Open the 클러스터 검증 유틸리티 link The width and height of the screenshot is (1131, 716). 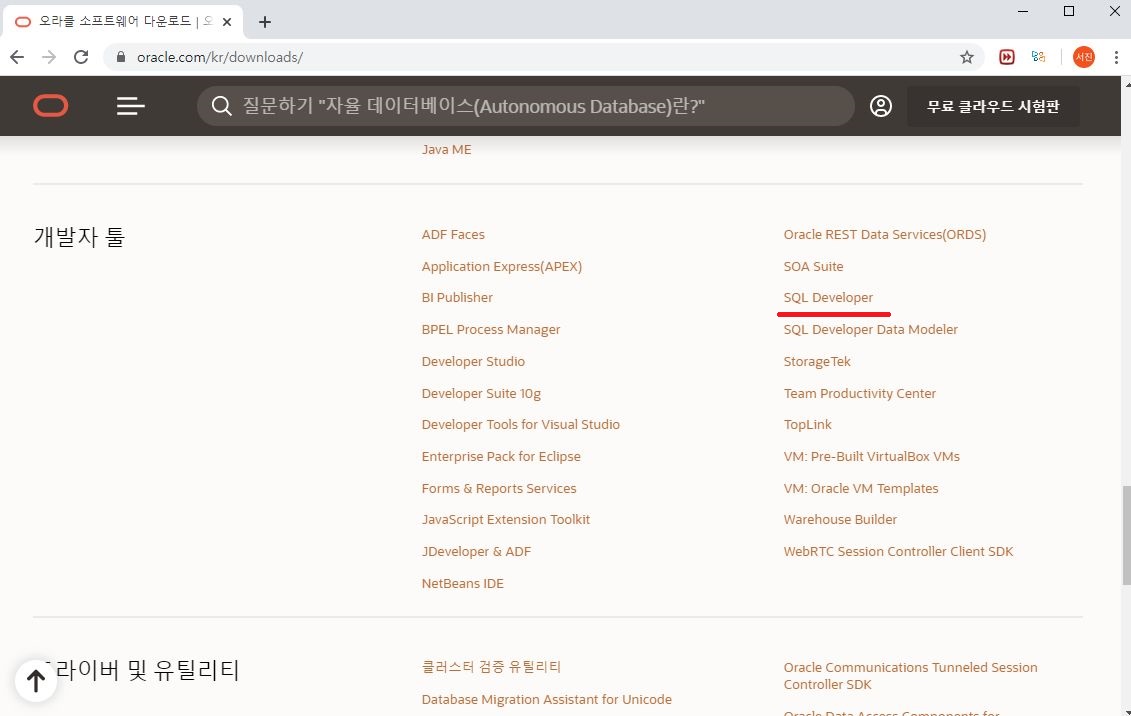(490, 667)
